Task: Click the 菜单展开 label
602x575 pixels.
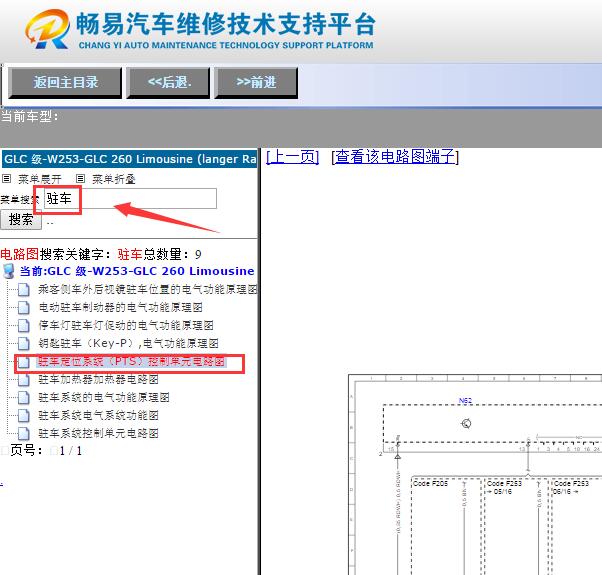Action: click(40, 179)
